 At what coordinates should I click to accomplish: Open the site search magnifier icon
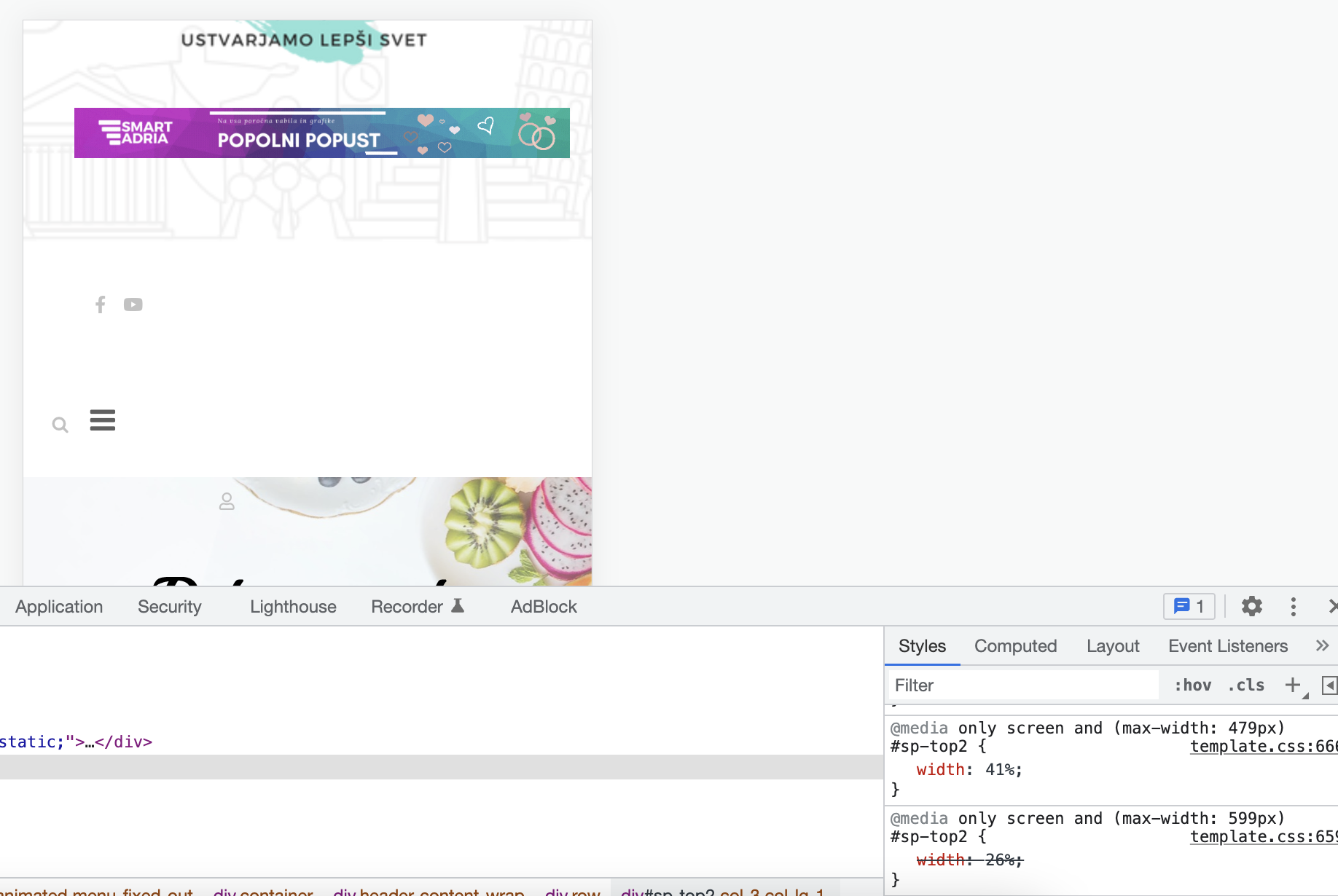(60, 424)
